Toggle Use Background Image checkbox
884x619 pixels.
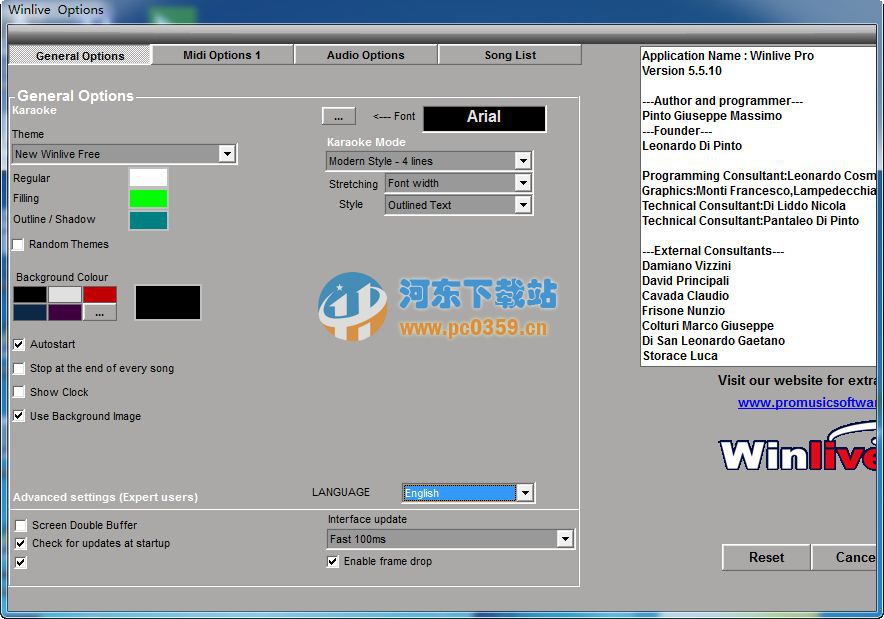(19, 416)
